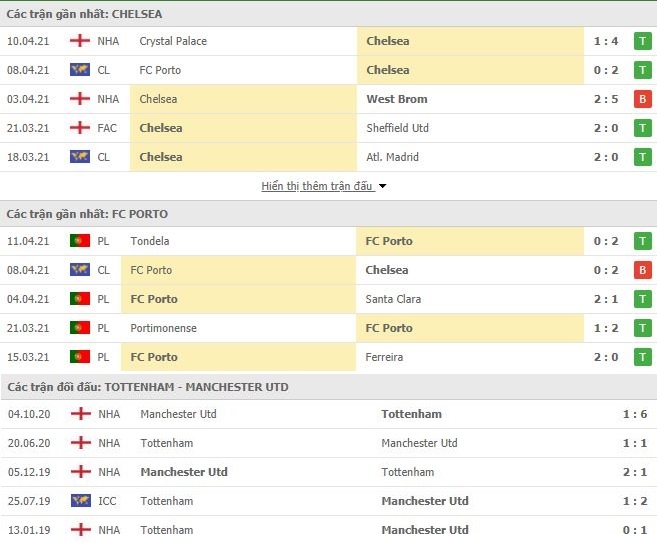Expand 'Hiển thị thêm trận đấu' arrow
657x550 pixels.
(x=382, y=186)
